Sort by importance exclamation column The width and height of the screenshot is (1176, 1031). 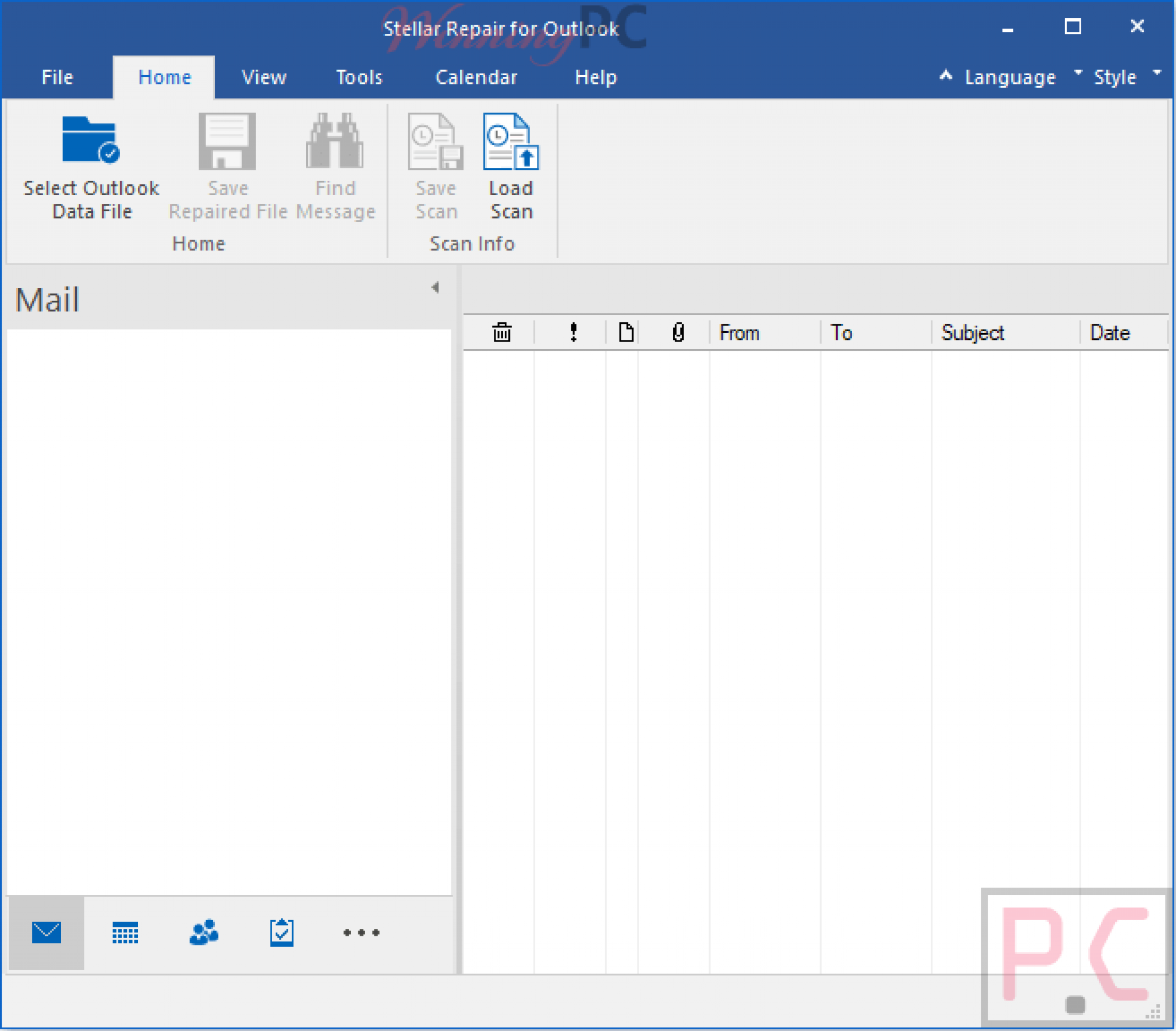(x=574, y=332)
